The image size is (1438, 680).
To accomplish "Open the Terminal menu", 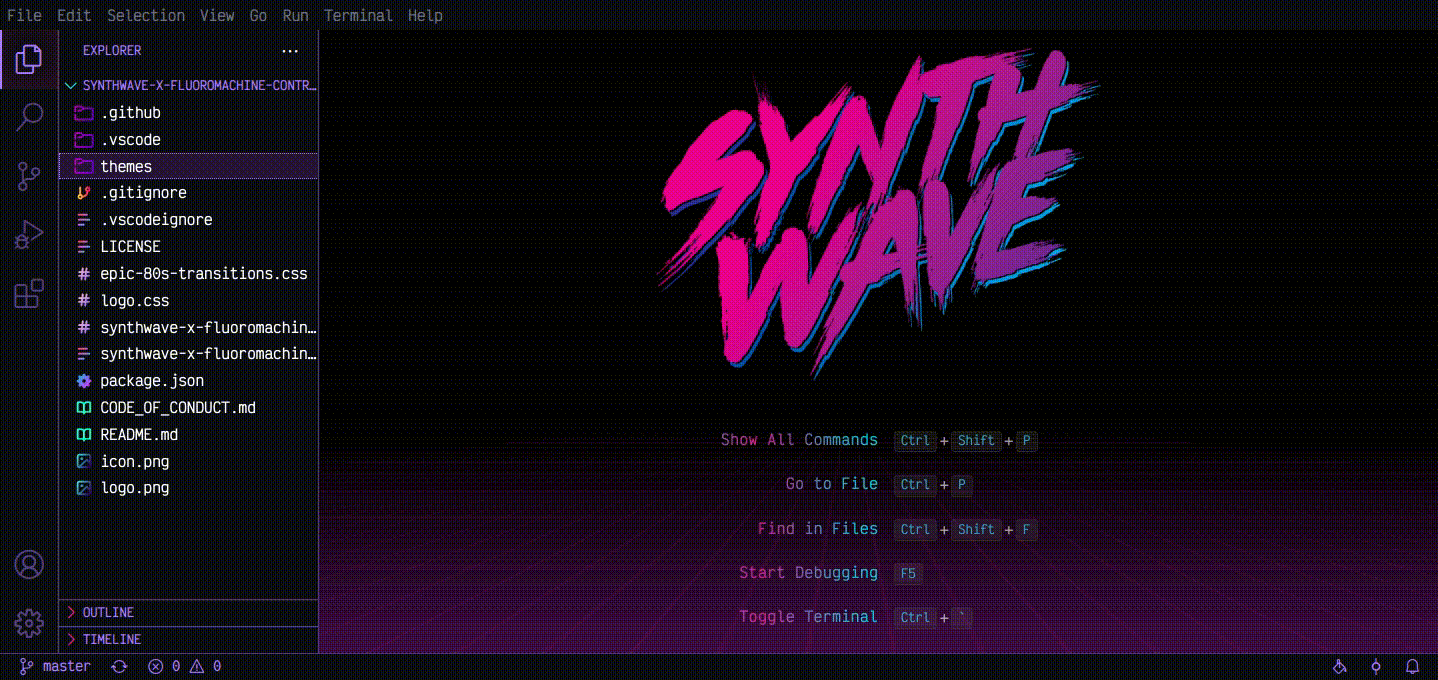I will pos(359,15).
